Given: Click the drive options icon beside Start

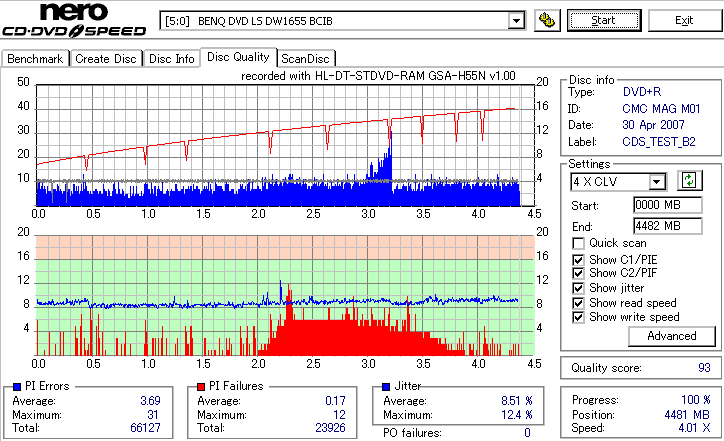Looking at the screenshot, I should pyautogui.click(x=547, y=21).
